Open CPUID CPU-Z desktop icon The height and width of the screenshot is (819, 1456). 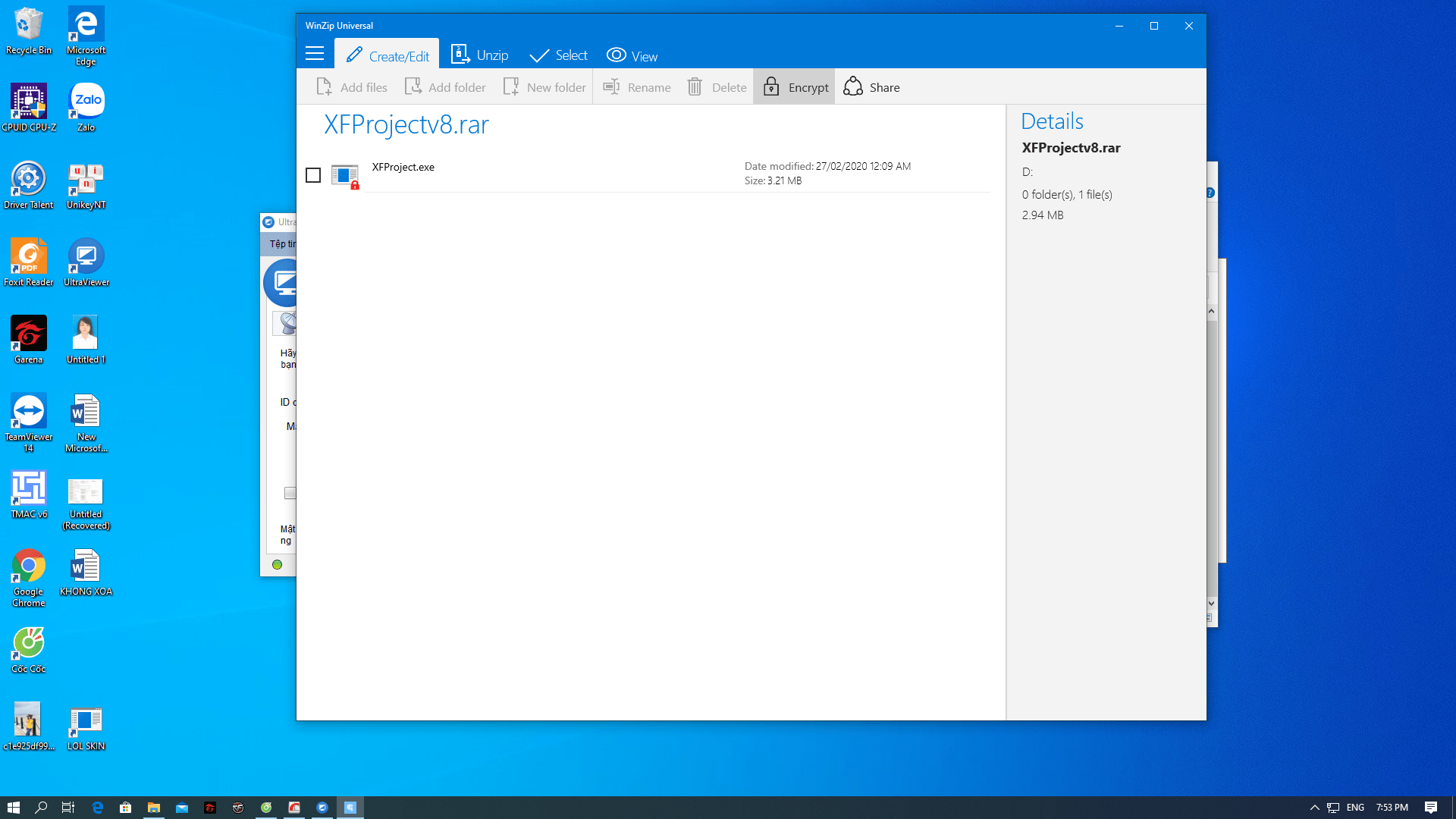(29, 108)
